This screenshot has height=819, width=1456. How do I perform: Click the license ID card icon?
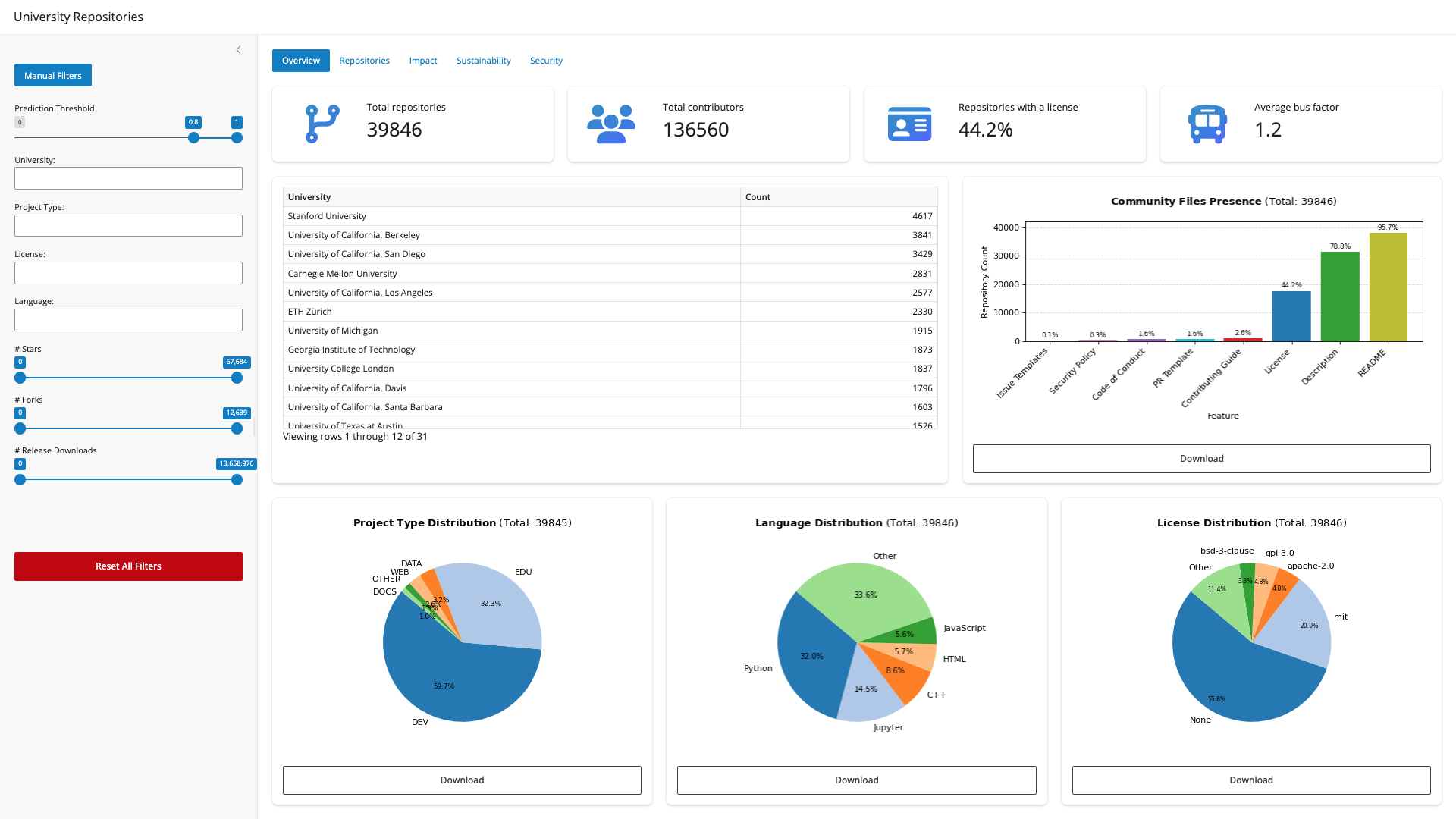(909, 124)
